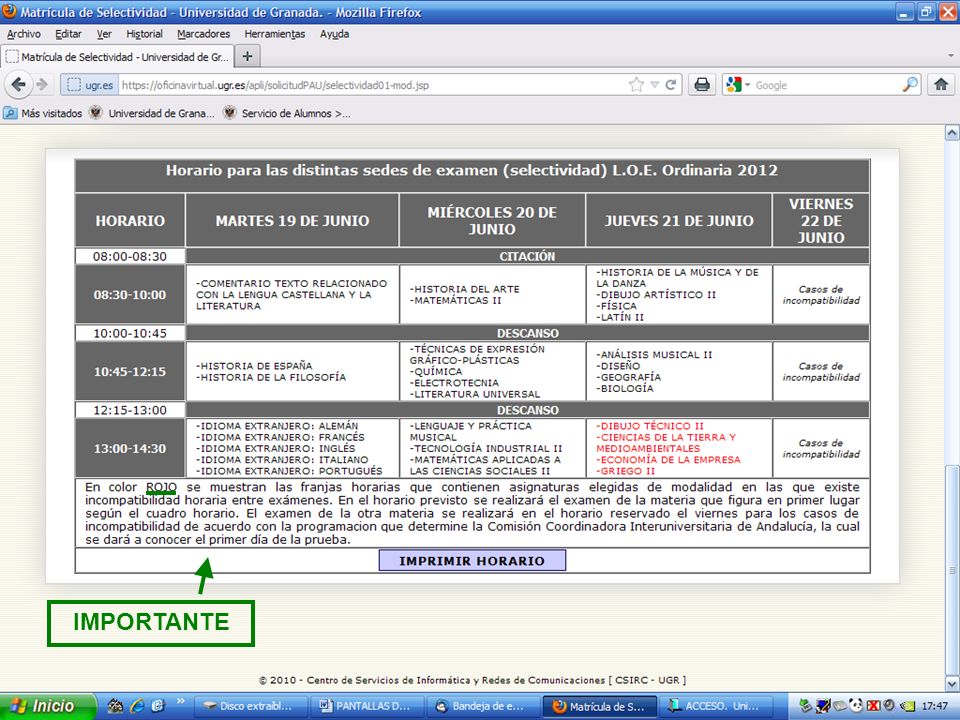Screen dimensions: 960x720
Task: Click the first quick launch icon beside Inicio
Action: (115, 706)
